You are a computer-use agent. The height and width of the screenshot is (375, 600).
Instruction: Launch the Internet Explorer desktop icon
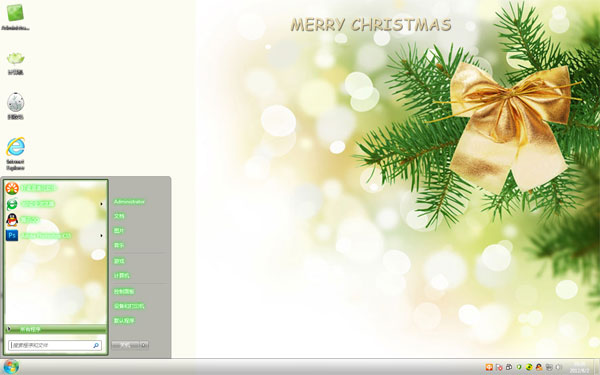pos(15,153)
